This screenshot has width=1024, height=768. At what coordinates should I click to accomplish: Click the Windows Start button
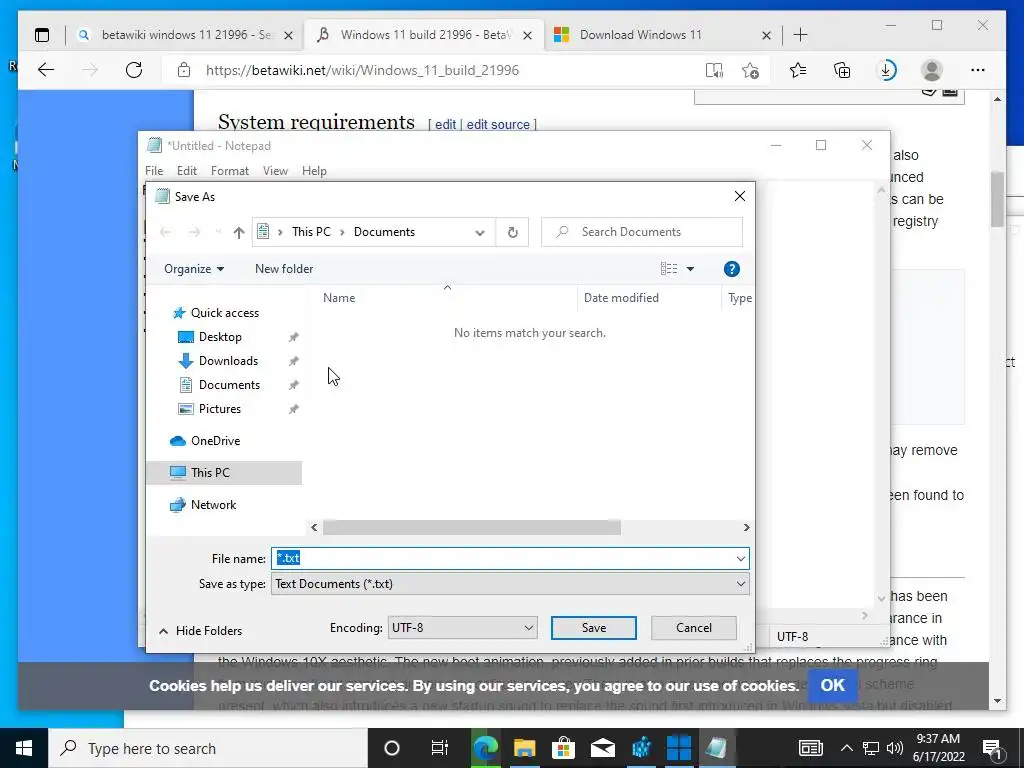(x=24, y=748)
